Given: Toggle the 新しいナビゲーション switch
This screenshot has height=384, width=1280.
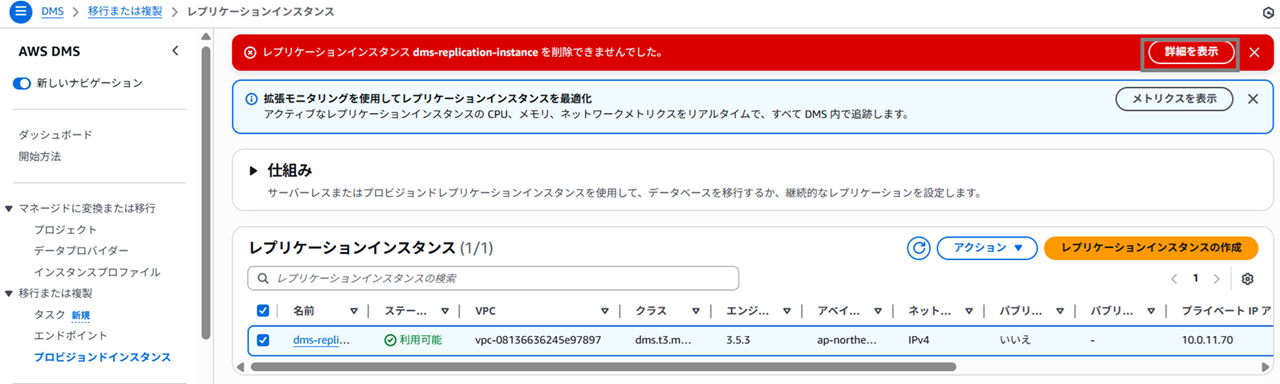Looking at the screenshot, I should tap(22, 83).
